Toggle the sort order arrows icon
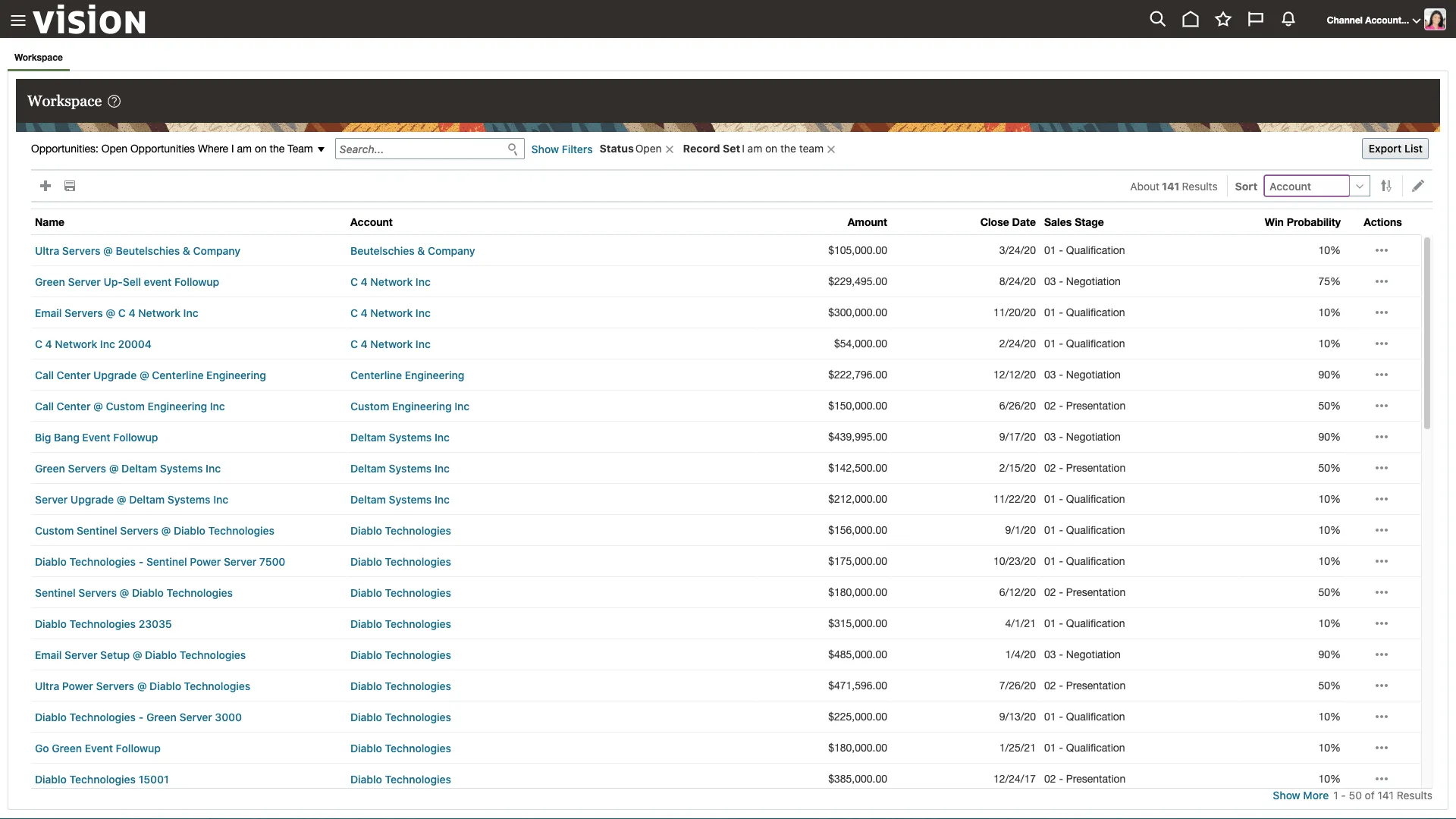Image resolution: width=1456 pixels, height=819 pixels. 1386,186
